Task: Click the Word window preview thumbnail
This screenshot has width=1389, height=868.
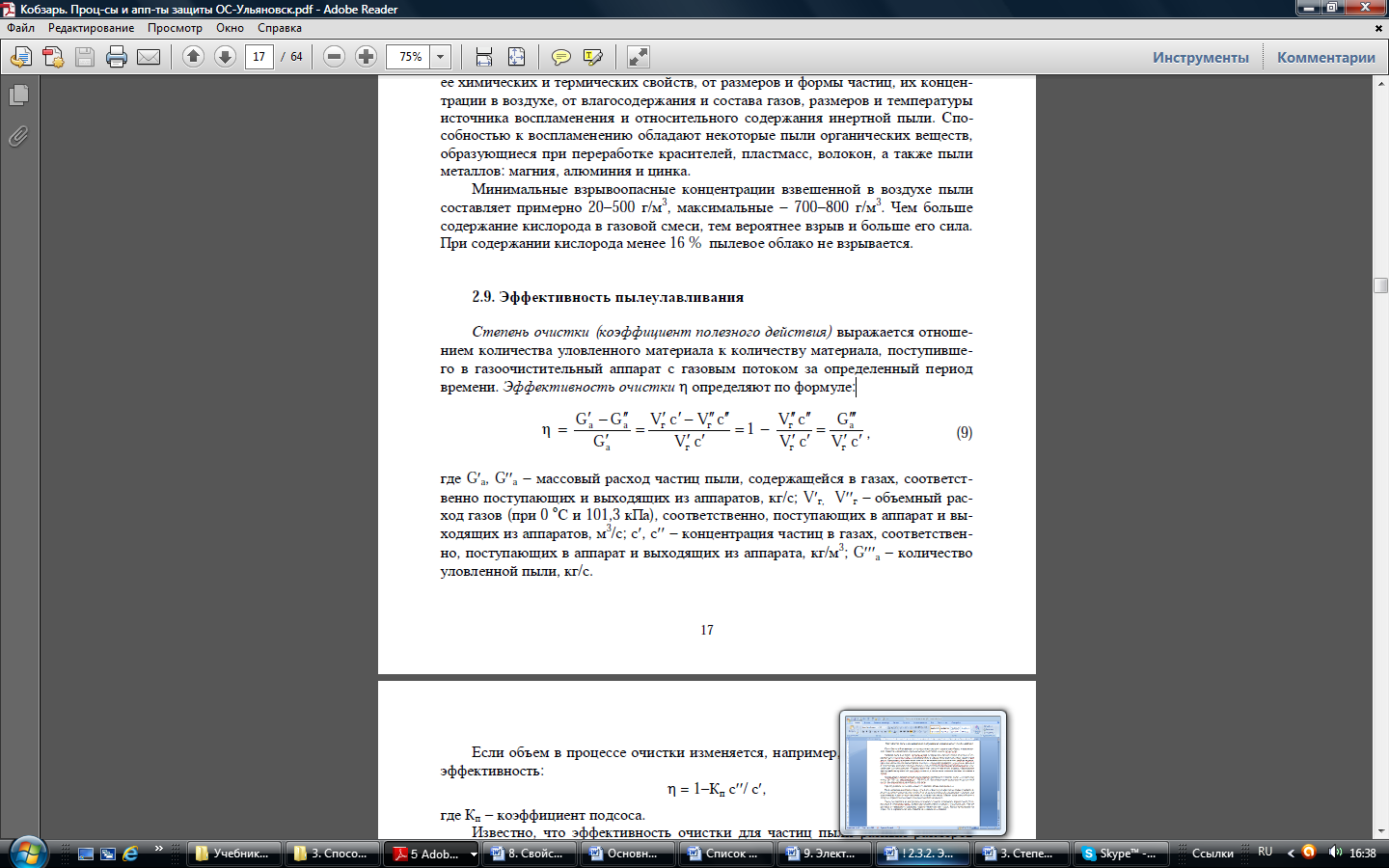Action: pos(922,773)
